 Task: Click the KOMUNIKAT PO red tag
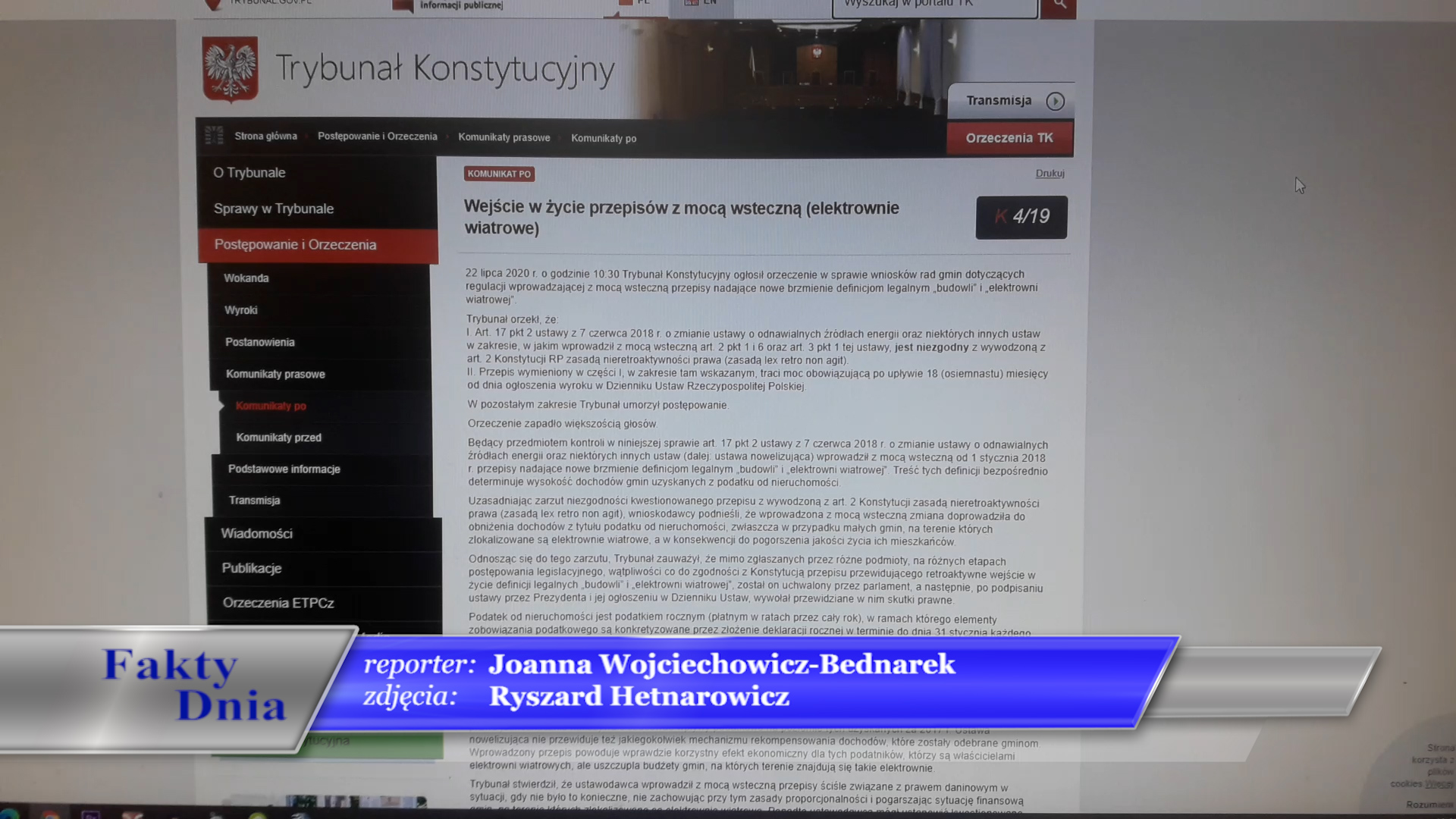[x=499, y=174]
